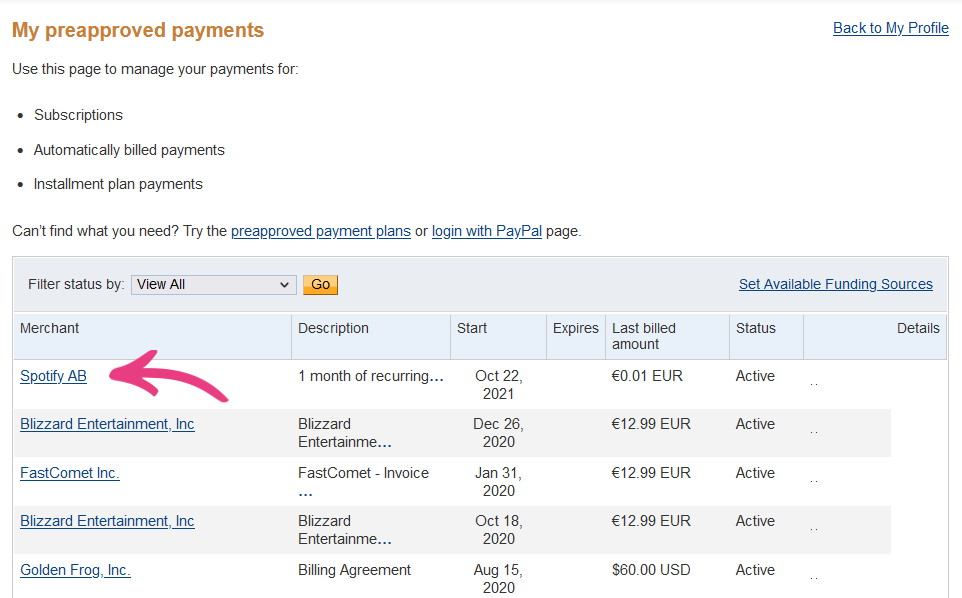Select the $60.00 USD billed amount
The image size is (962, 598).
[651, 570]
